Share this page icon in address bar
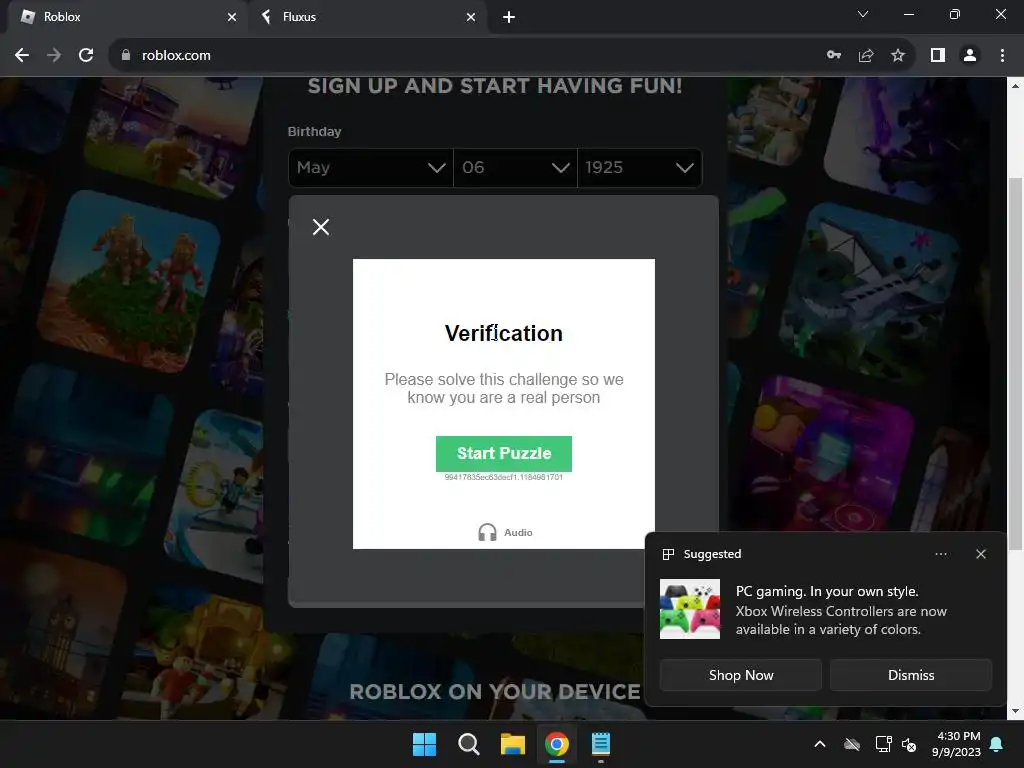1024x768 pixels. coord(866,56)
